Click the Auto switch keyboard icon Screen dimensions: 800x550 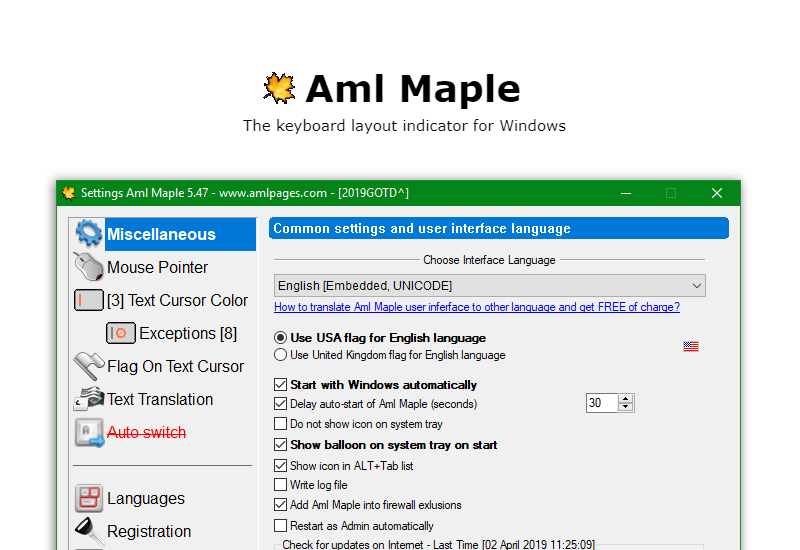(89, 432)
